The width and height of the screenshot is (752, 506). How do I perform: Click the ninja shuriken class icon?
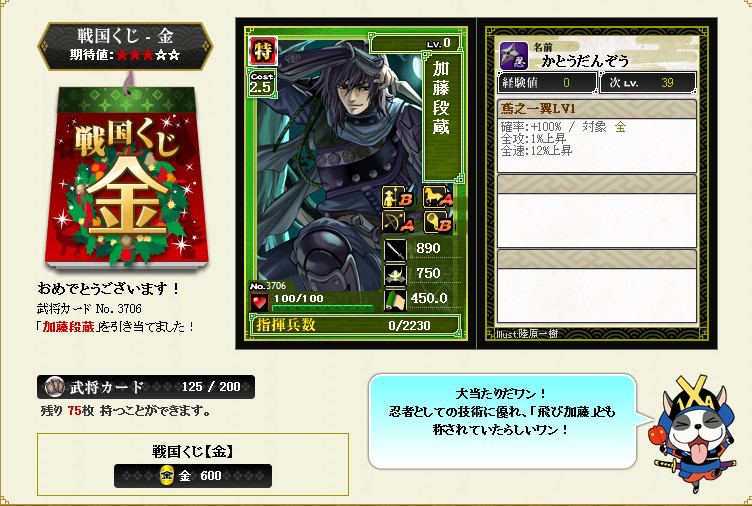(514, 57)
